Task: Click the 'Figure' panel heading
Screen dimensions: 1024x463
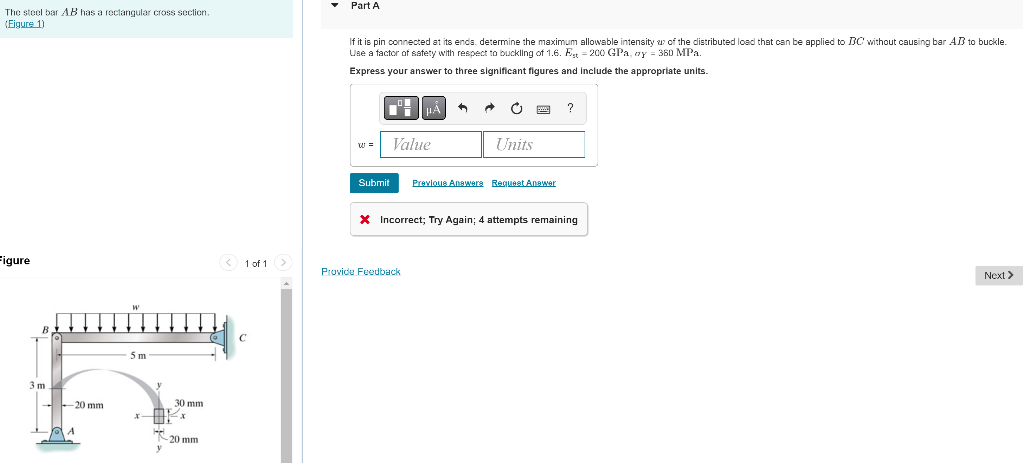Action: (x=14, y=261)
